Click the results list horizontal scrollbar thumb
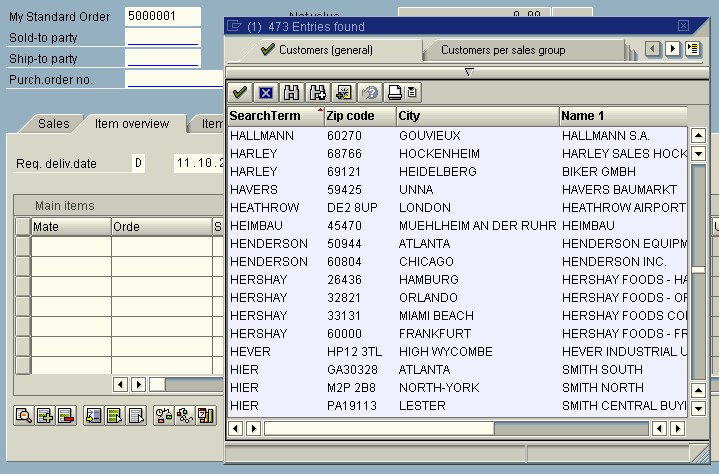 [x=378, y=428]
